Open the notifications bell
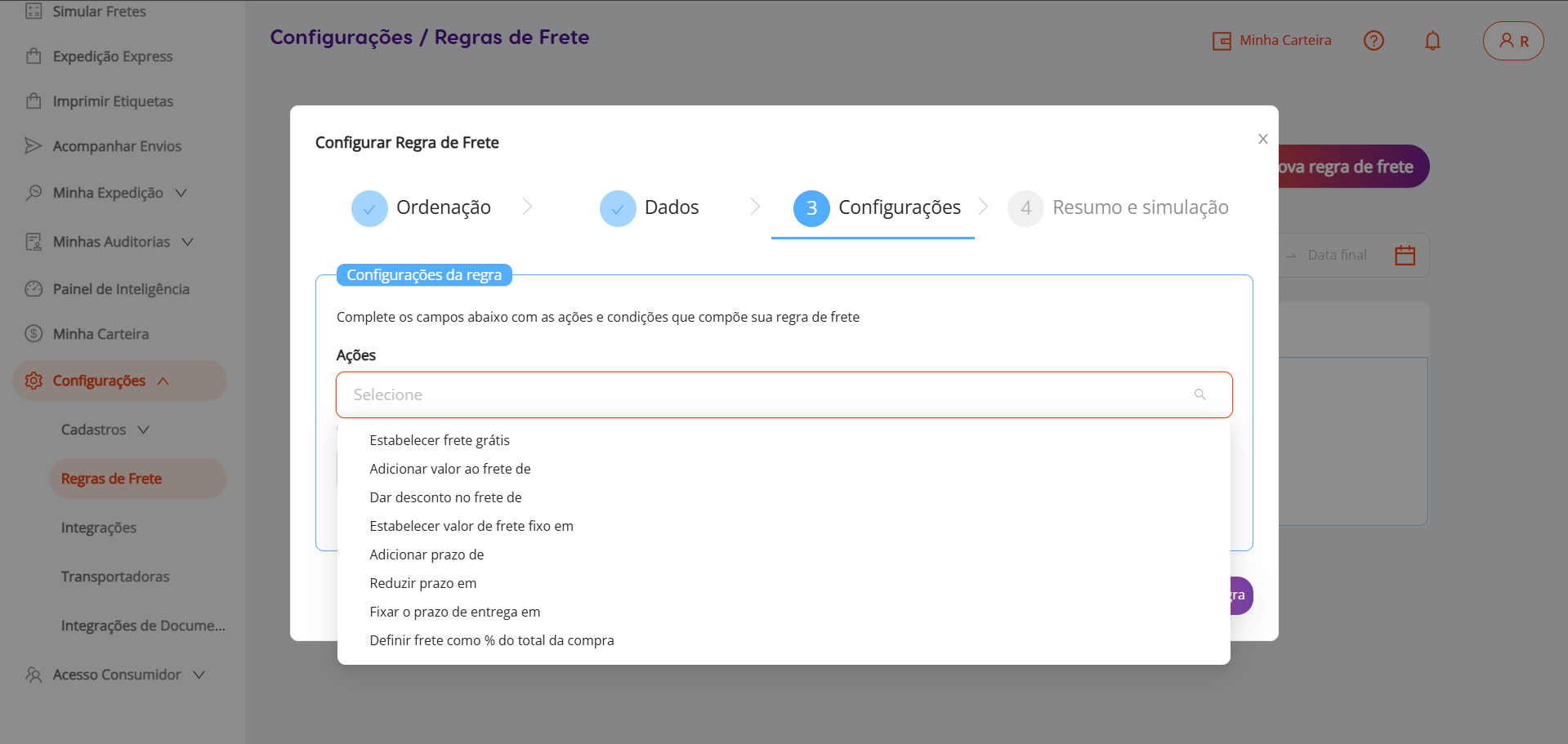1568x744 pixels. [x=1432, y=41]
